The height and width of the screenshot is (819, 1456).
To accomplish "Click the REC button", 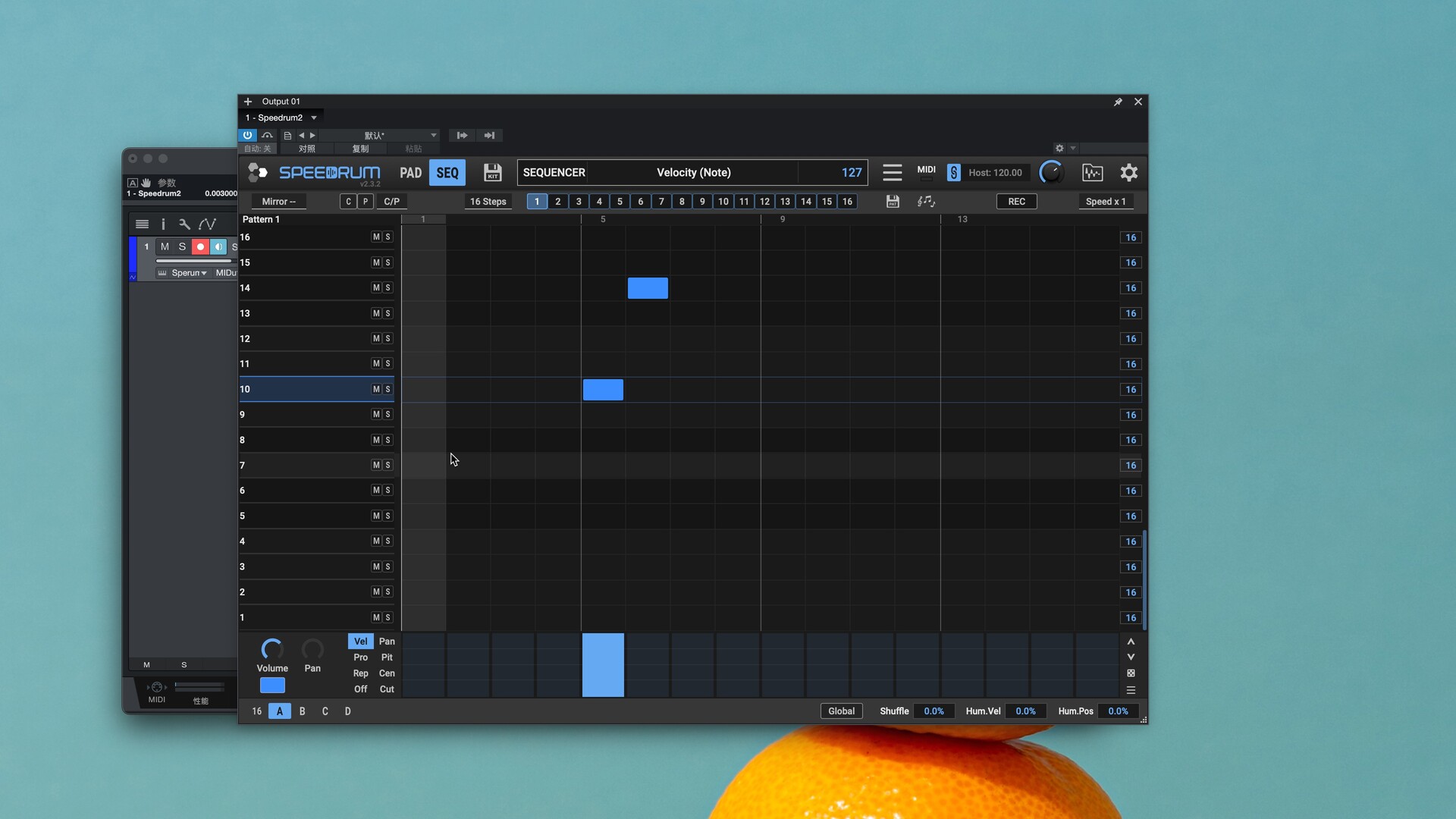I will click(x=1016, y=202).
